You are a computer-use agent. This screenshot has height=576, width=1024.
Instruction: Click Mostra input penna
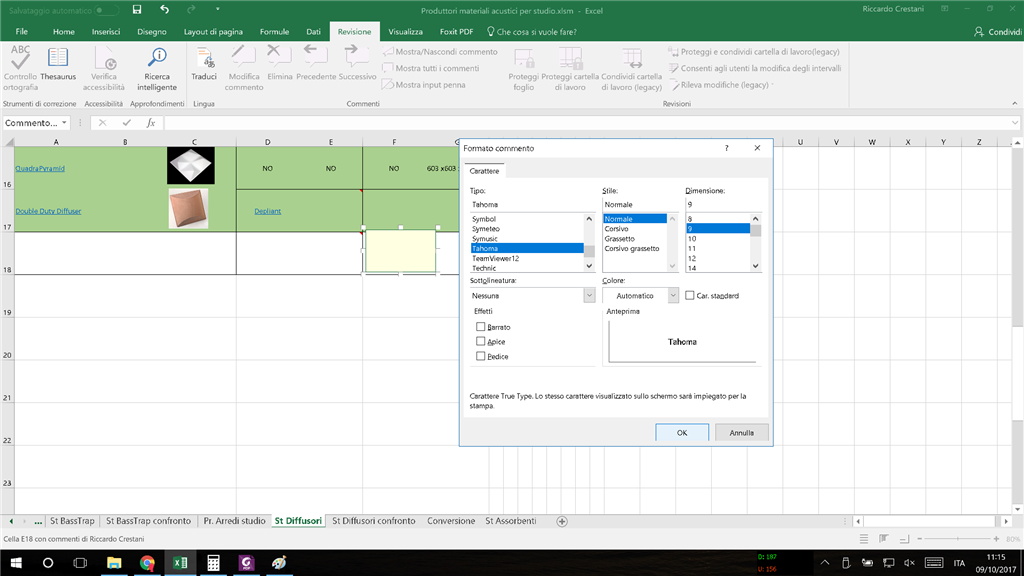pos(424,85)
